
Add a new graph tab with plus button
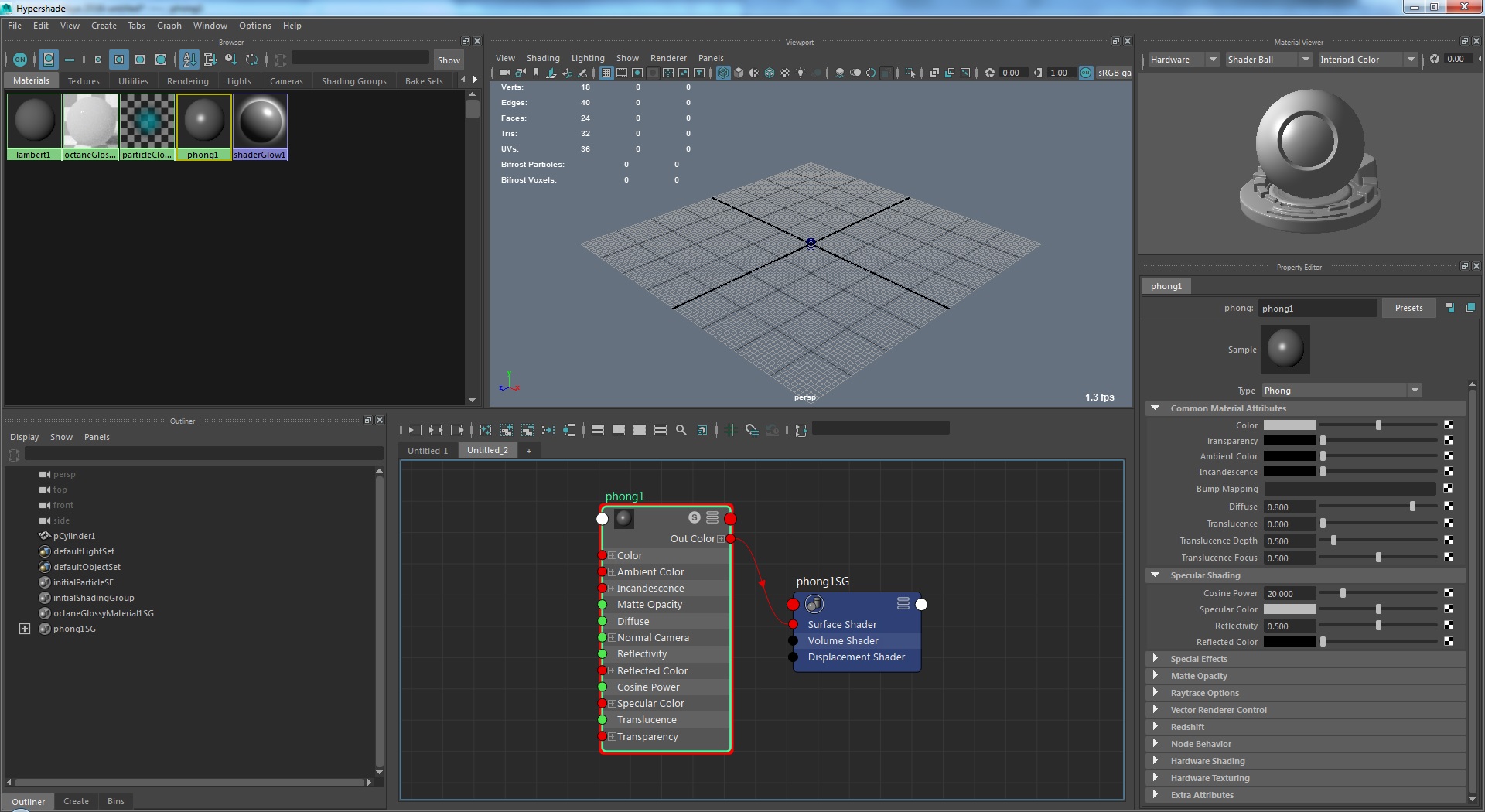[529, 451]
